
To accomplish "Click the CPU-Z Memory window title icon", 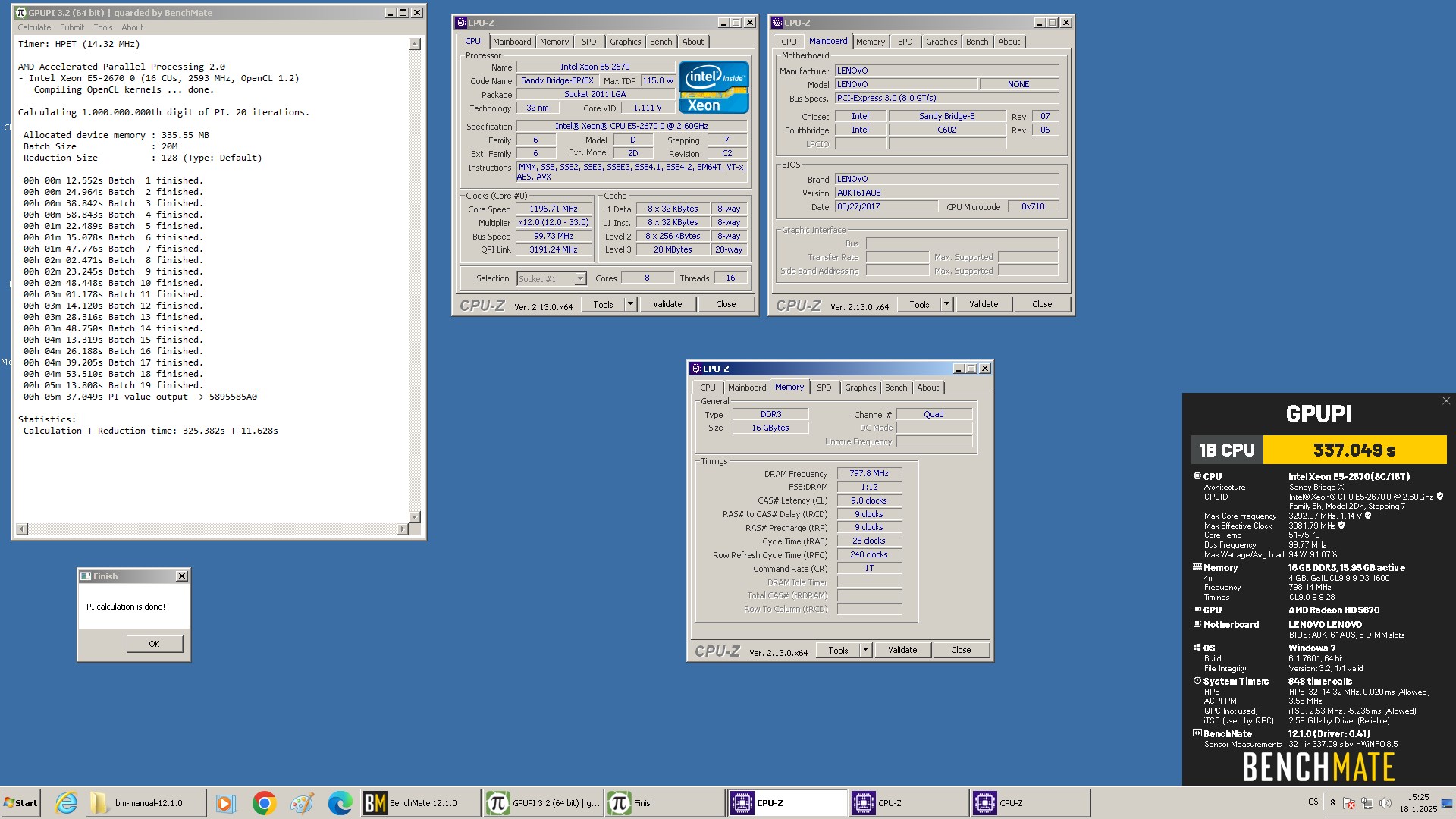I will click(695, 369).
